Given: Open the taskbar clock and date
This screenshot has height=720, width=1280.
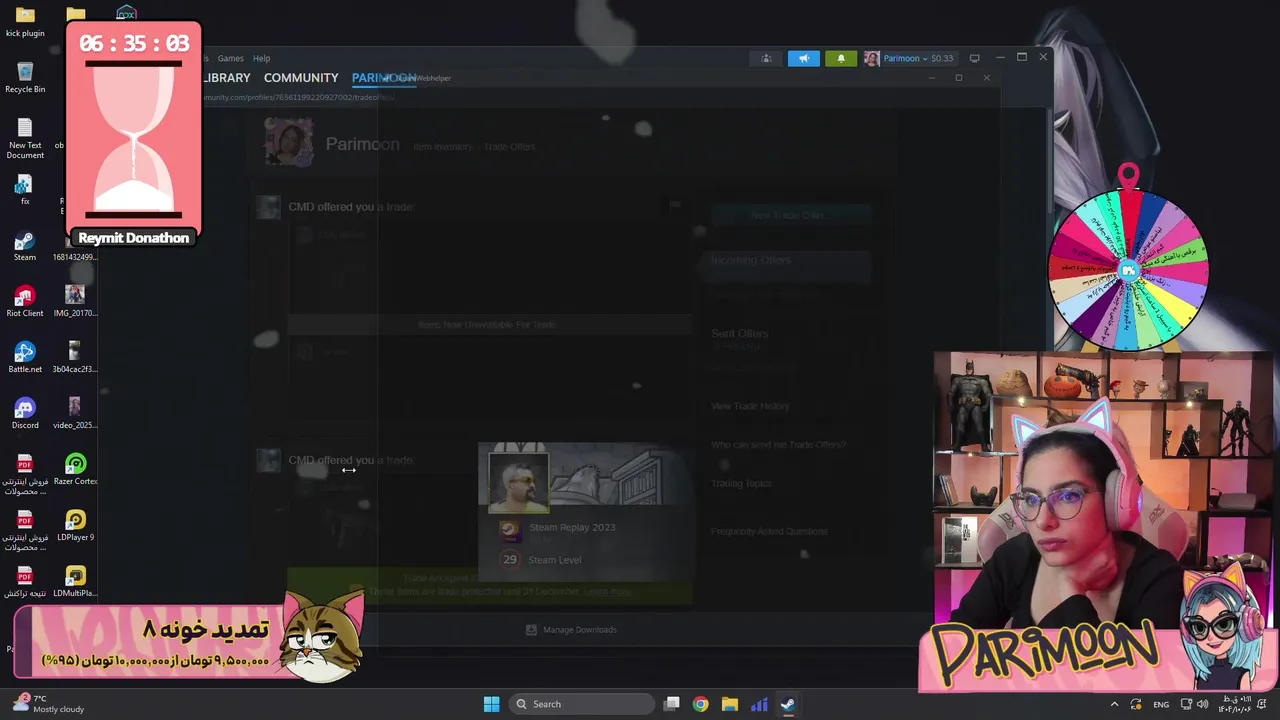Looking at the screenshot, I should pos(1236,704).
